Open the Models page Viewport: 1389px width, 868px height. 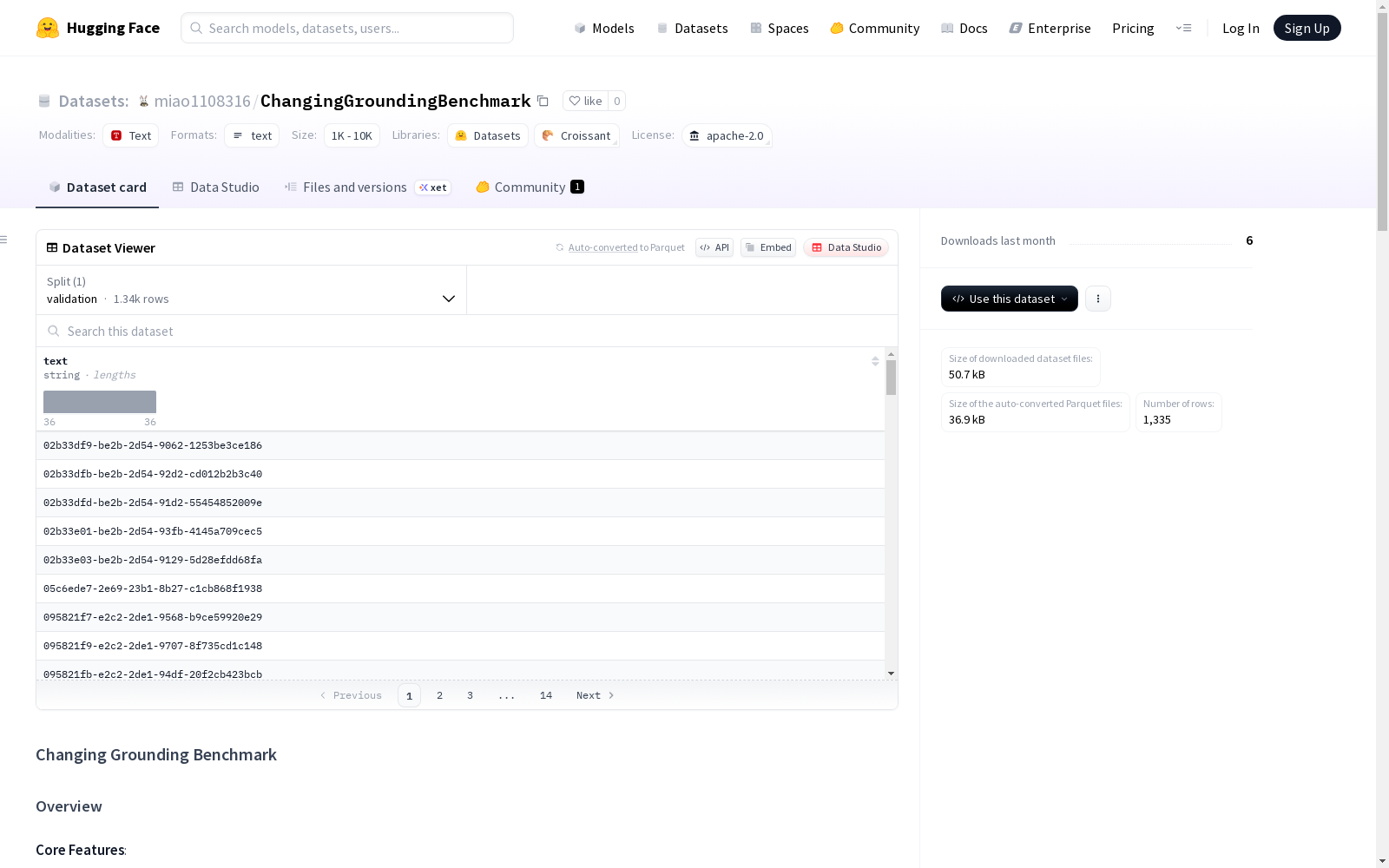(x=604, y=28)
